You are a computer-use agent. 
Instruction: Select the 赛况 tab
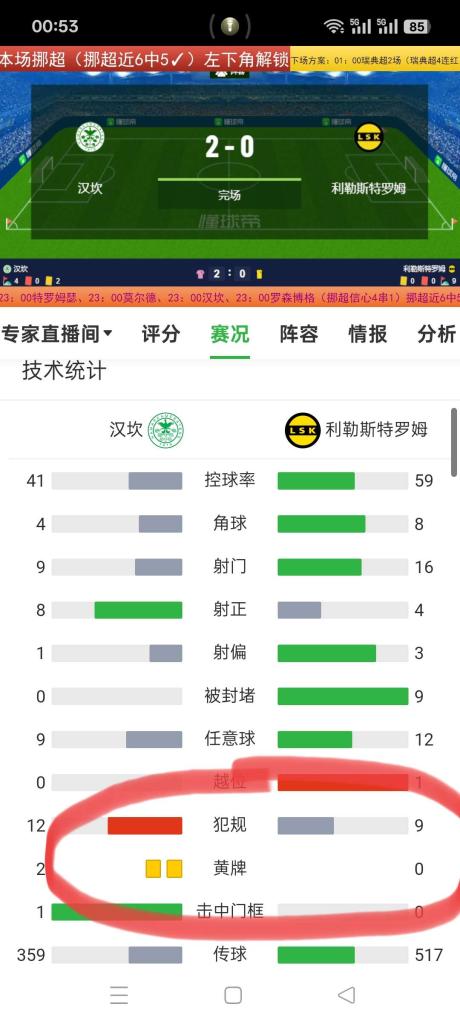point(230,334)
